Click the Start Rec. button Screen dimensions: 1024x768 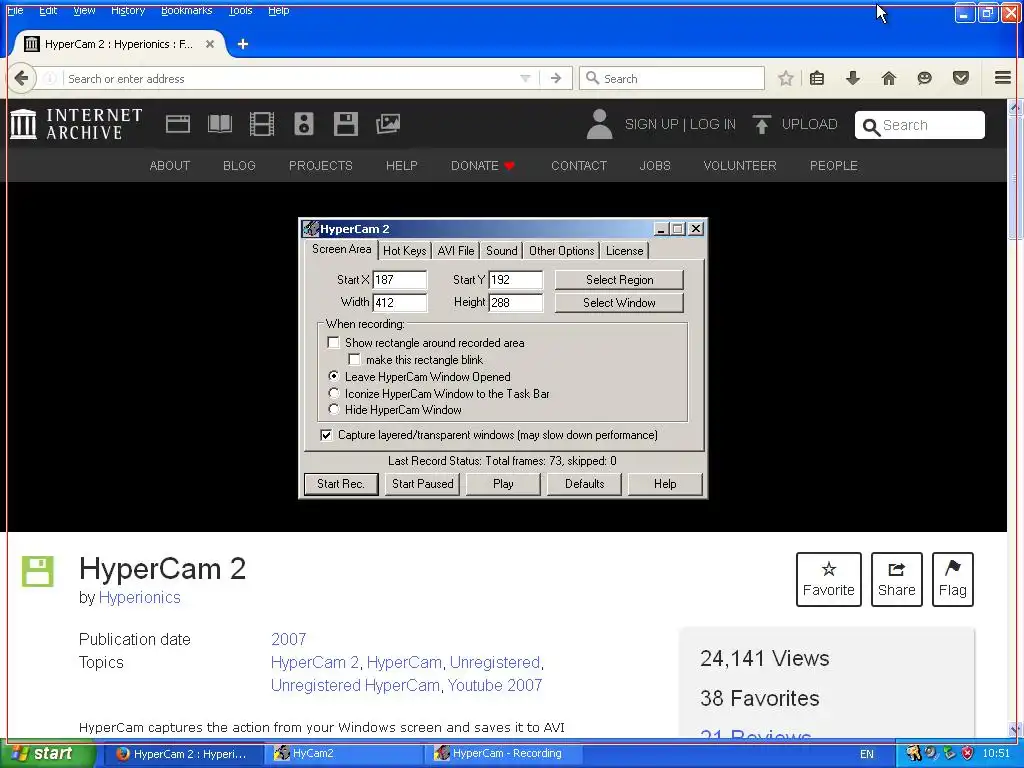click(341, 484)
